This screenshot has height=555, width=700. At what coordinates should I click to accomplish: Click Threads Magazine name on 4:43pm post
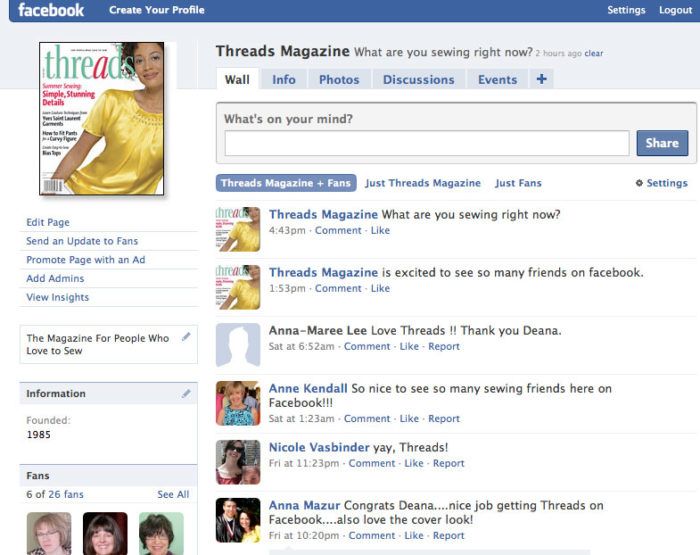(x=323, y=214)
